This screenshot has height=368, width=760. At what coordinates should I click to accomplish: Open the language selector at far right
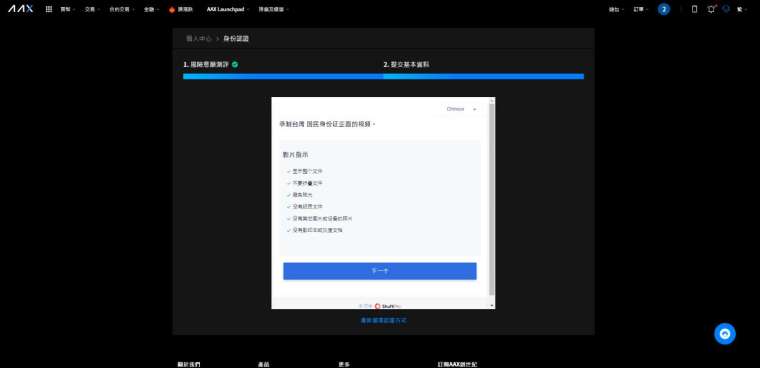[x=742, y=9]
